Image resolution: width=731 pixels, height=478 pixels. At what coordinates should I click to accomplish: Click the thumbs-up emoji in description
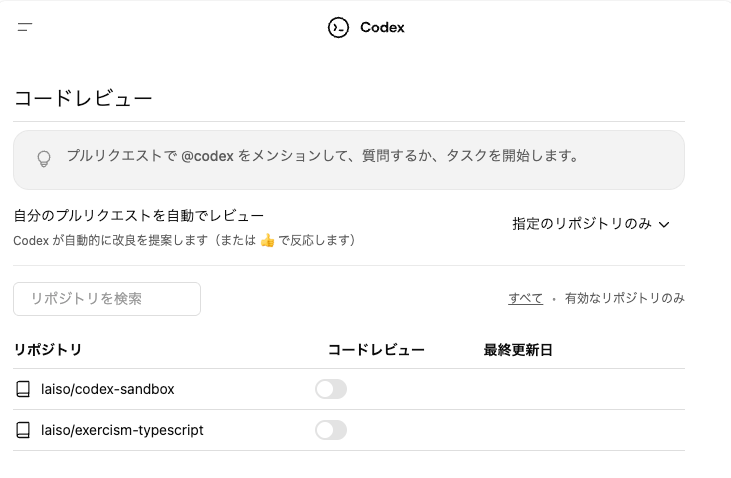click(x=267, y=241)
